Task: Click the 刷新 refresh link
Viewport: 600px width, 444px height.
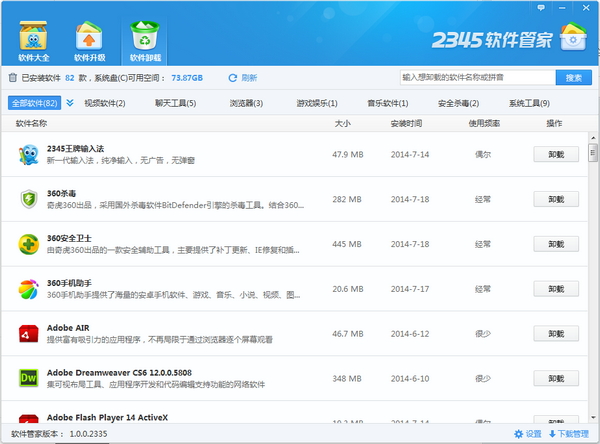Action: pyautogui.click(x=243, y=77)
